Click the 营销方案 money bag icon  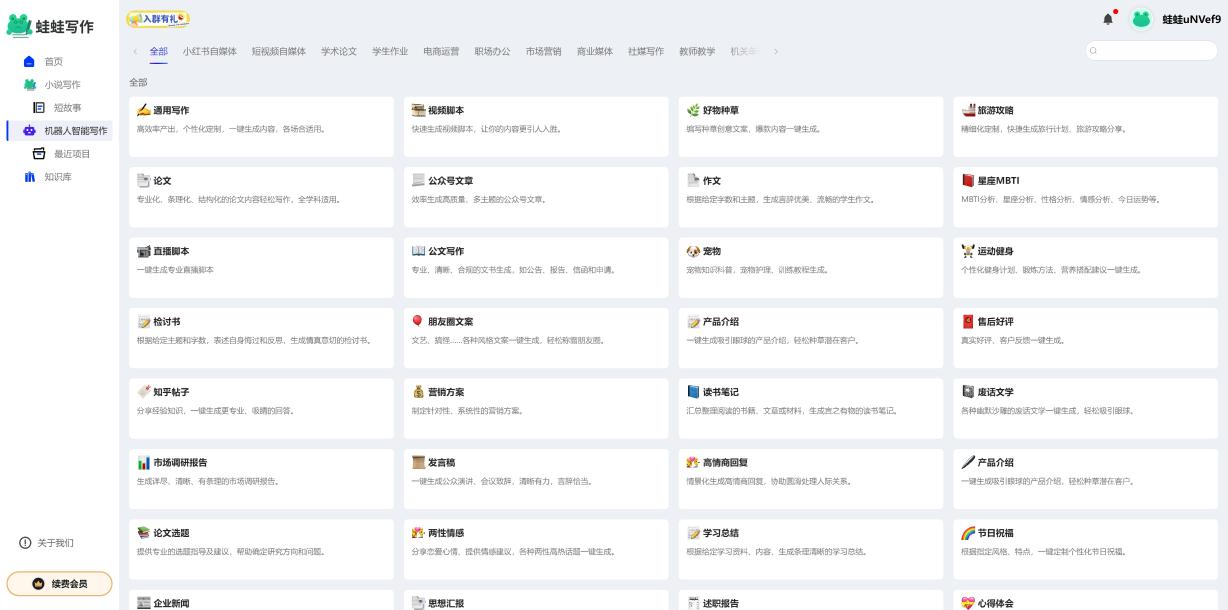(419, 392)
